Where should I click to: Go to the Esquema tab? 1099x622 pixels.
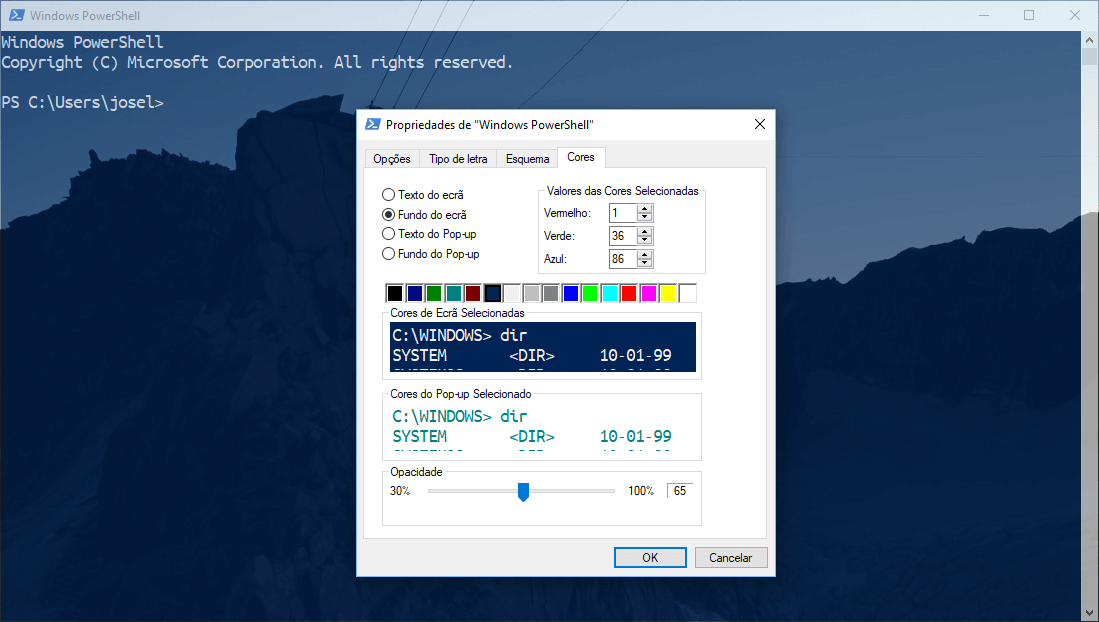[x=527, y=159]
